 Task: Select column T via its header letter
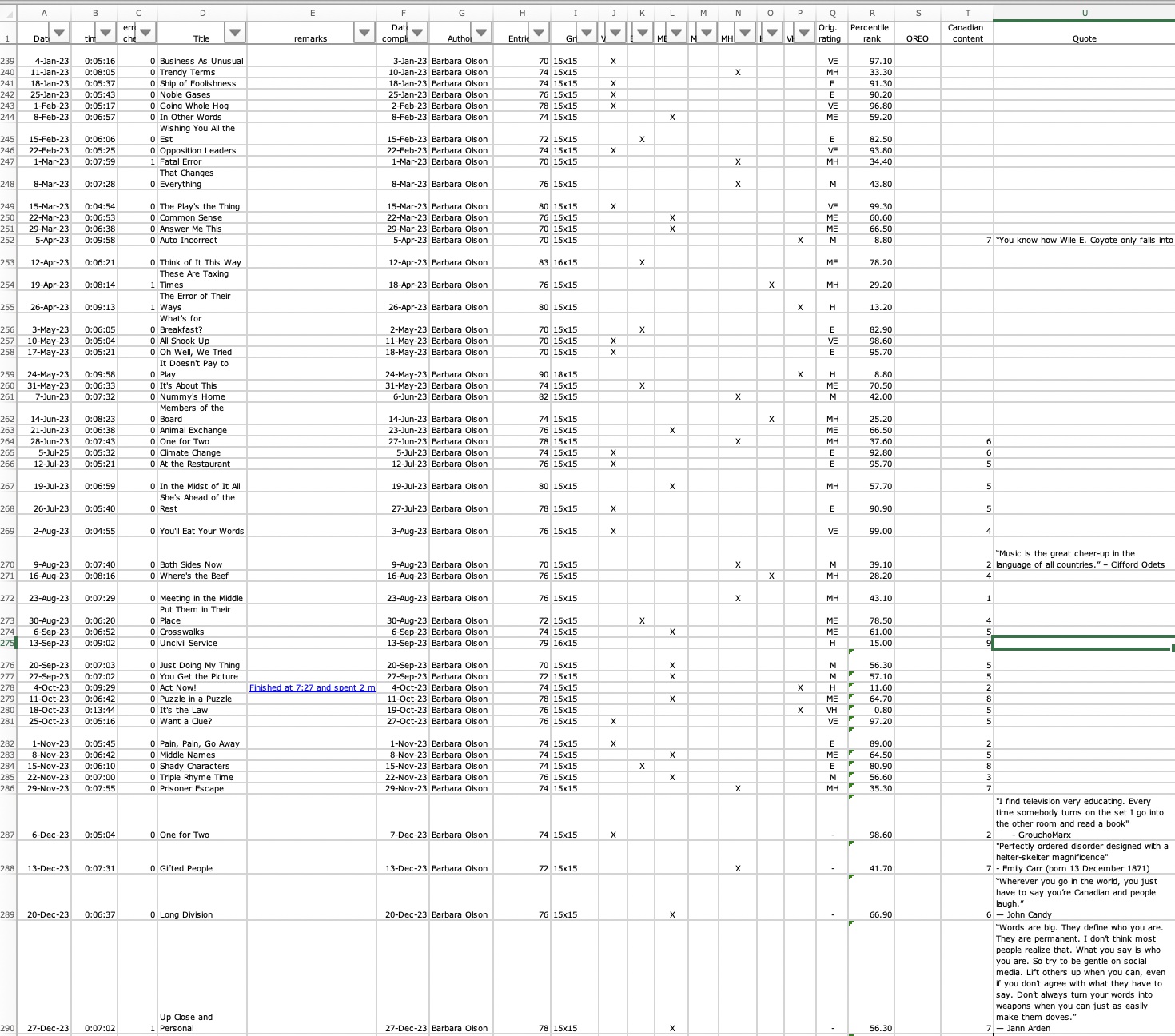point(967,13)
